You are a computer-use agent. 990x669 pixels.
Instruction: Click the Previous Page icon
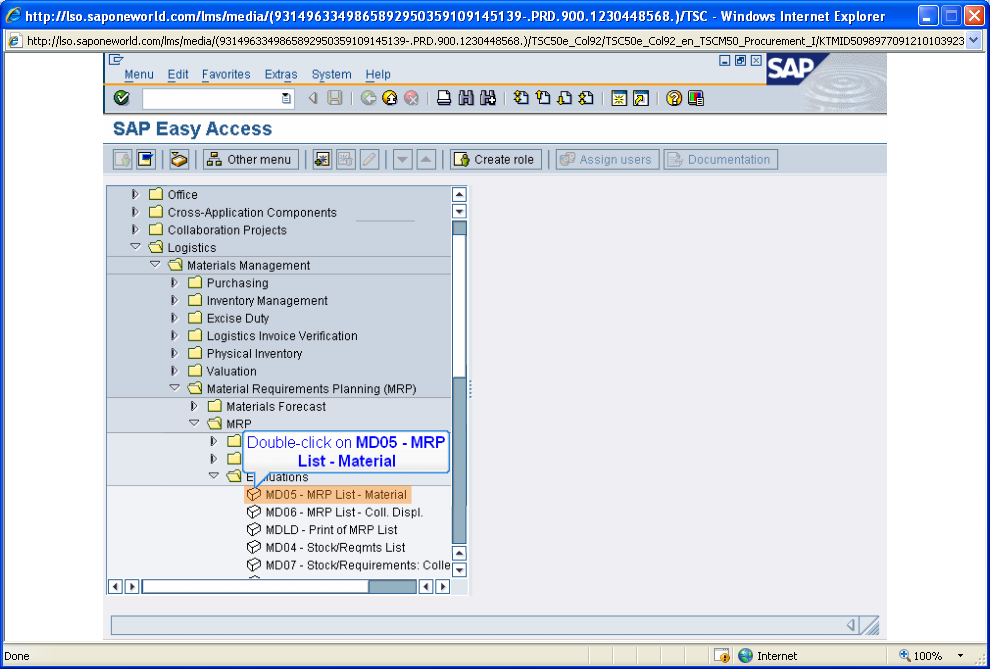[x=542, y=98]
